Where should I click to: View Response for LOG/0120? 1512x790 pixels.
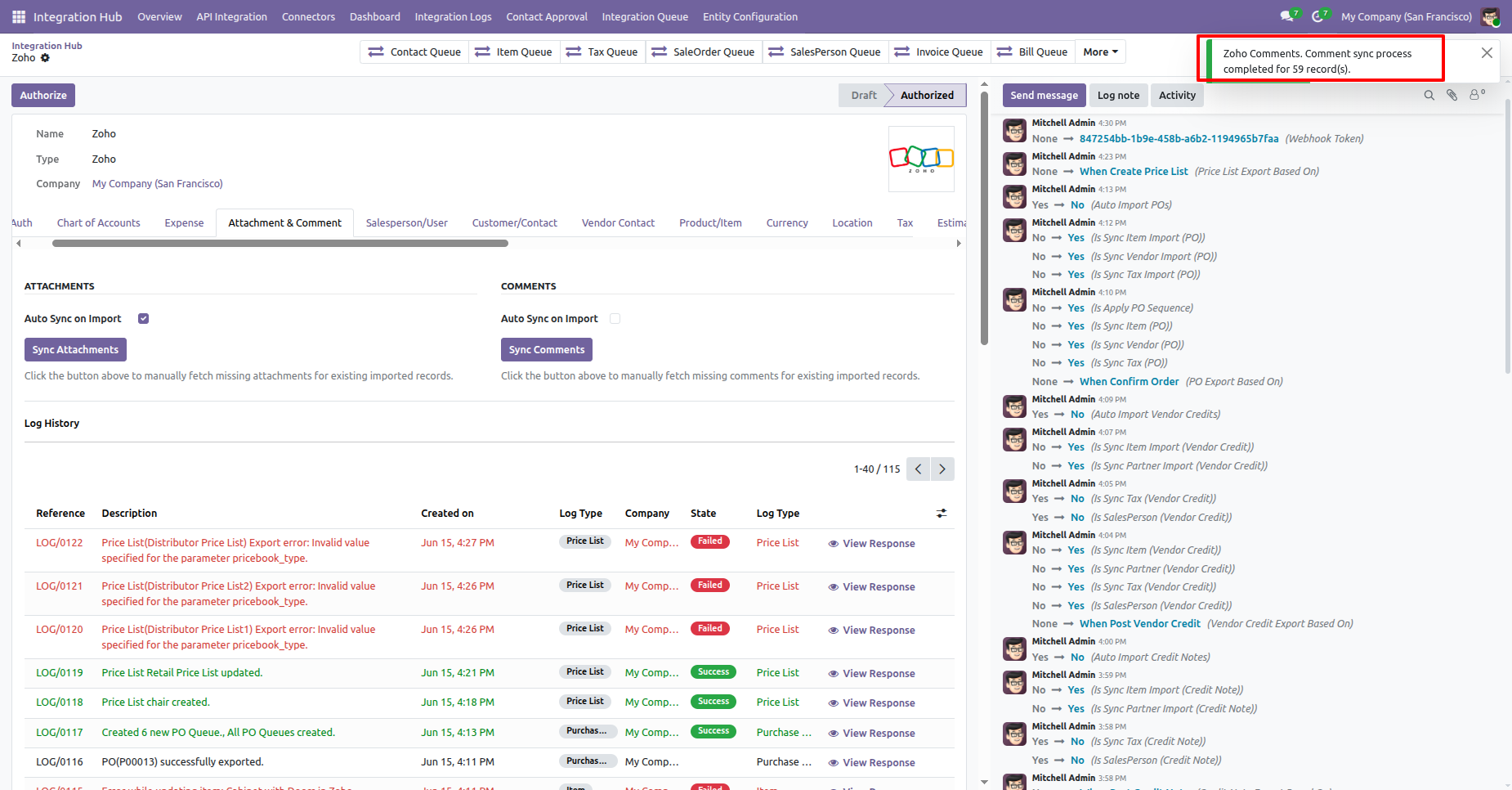(871, 630)
